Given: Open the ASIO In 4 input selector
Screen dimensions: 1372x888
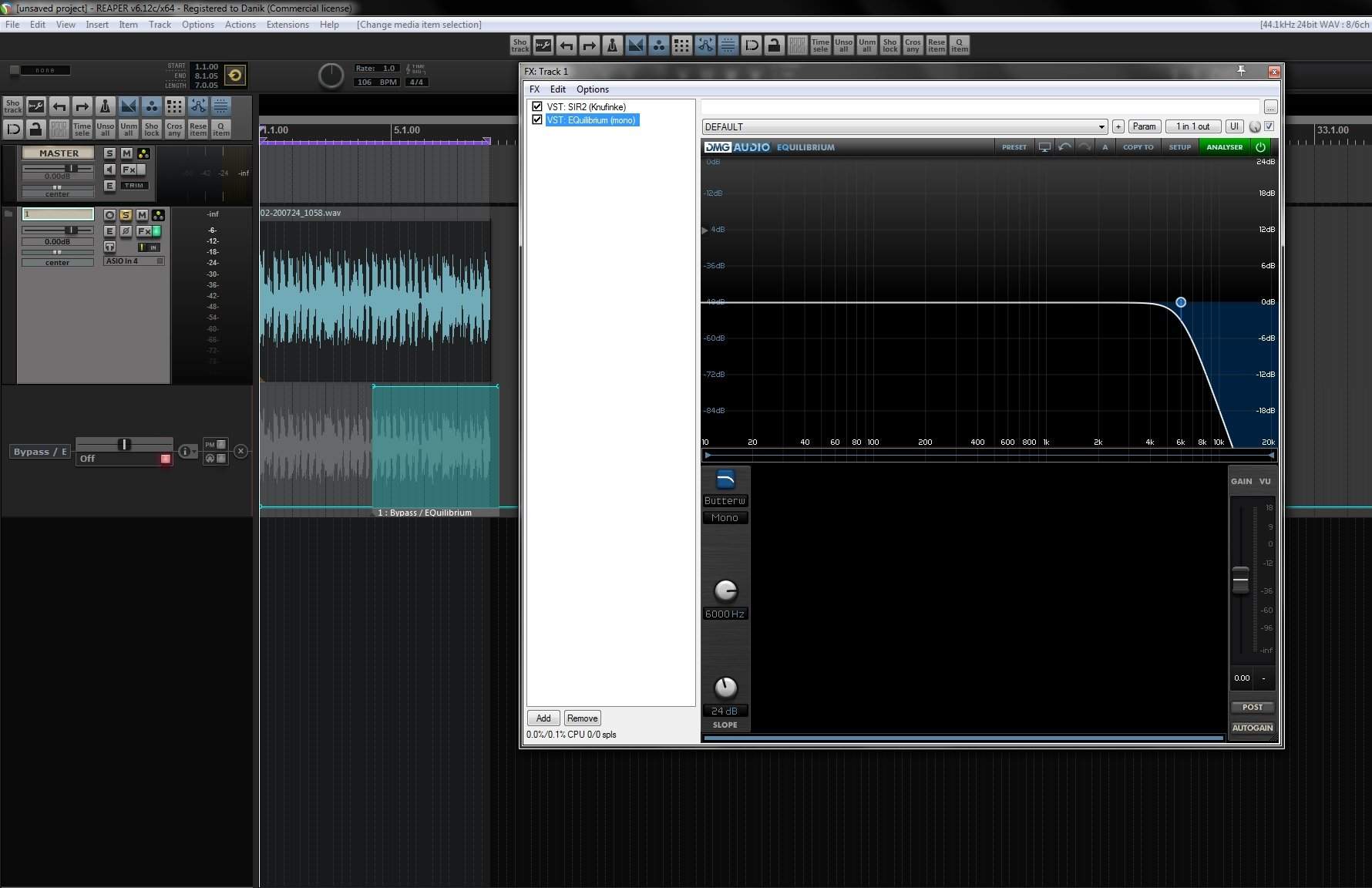Looking at the screenshot, I should click(133, 261).
